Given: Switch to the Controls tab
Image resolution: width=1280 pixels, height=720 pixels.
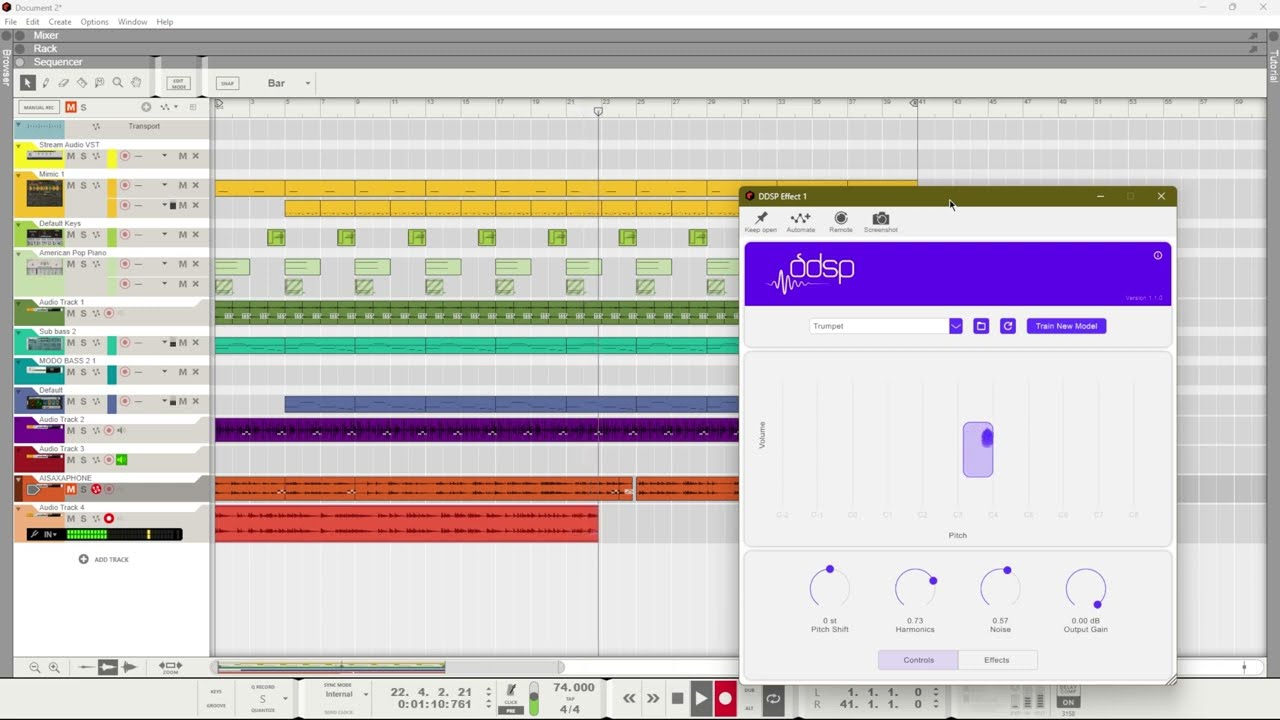Looking at the screenshot, I should coord(918,660).
